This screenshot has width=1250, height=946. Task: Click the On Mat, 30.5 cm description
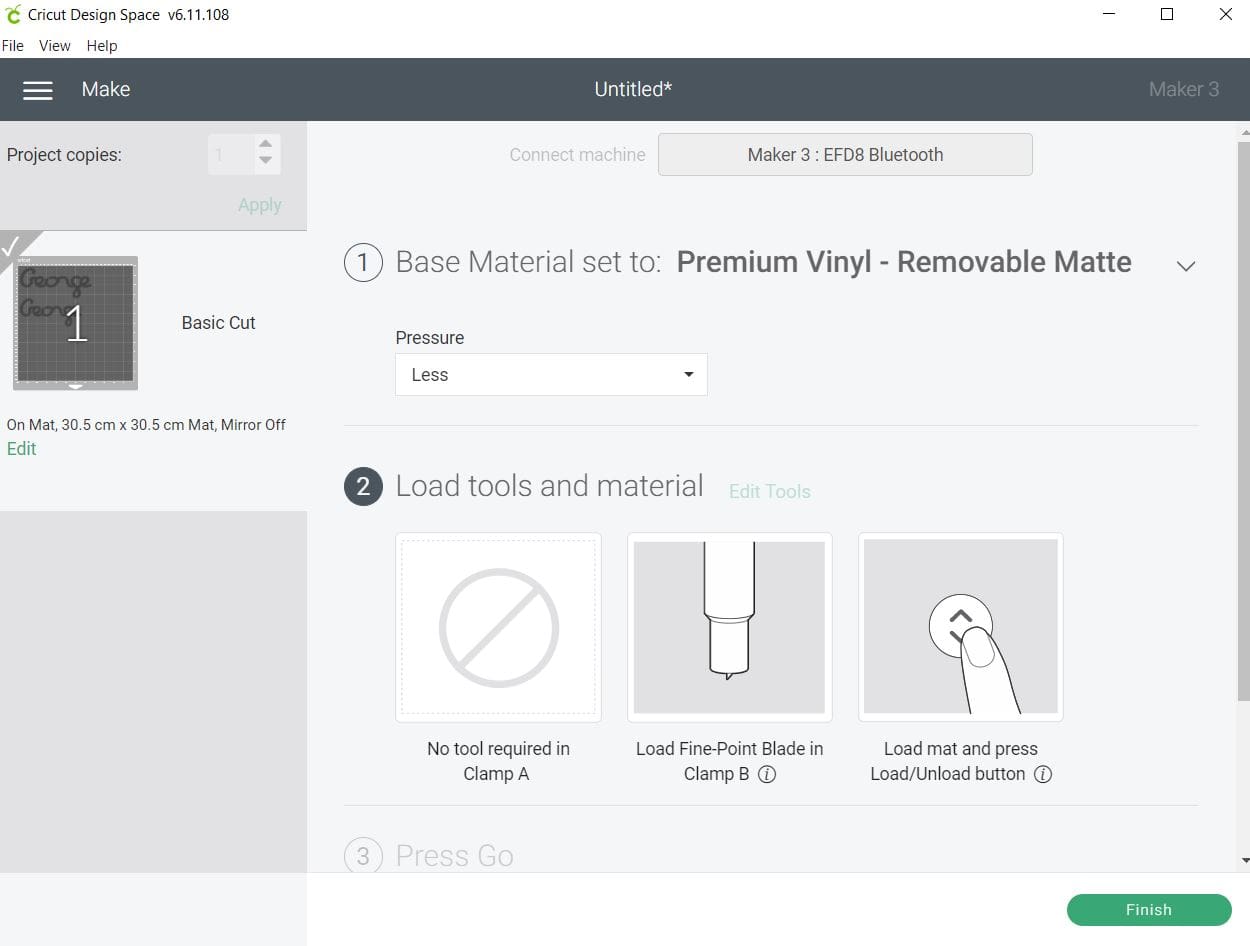pyautogui.click(x=146, y=425)
